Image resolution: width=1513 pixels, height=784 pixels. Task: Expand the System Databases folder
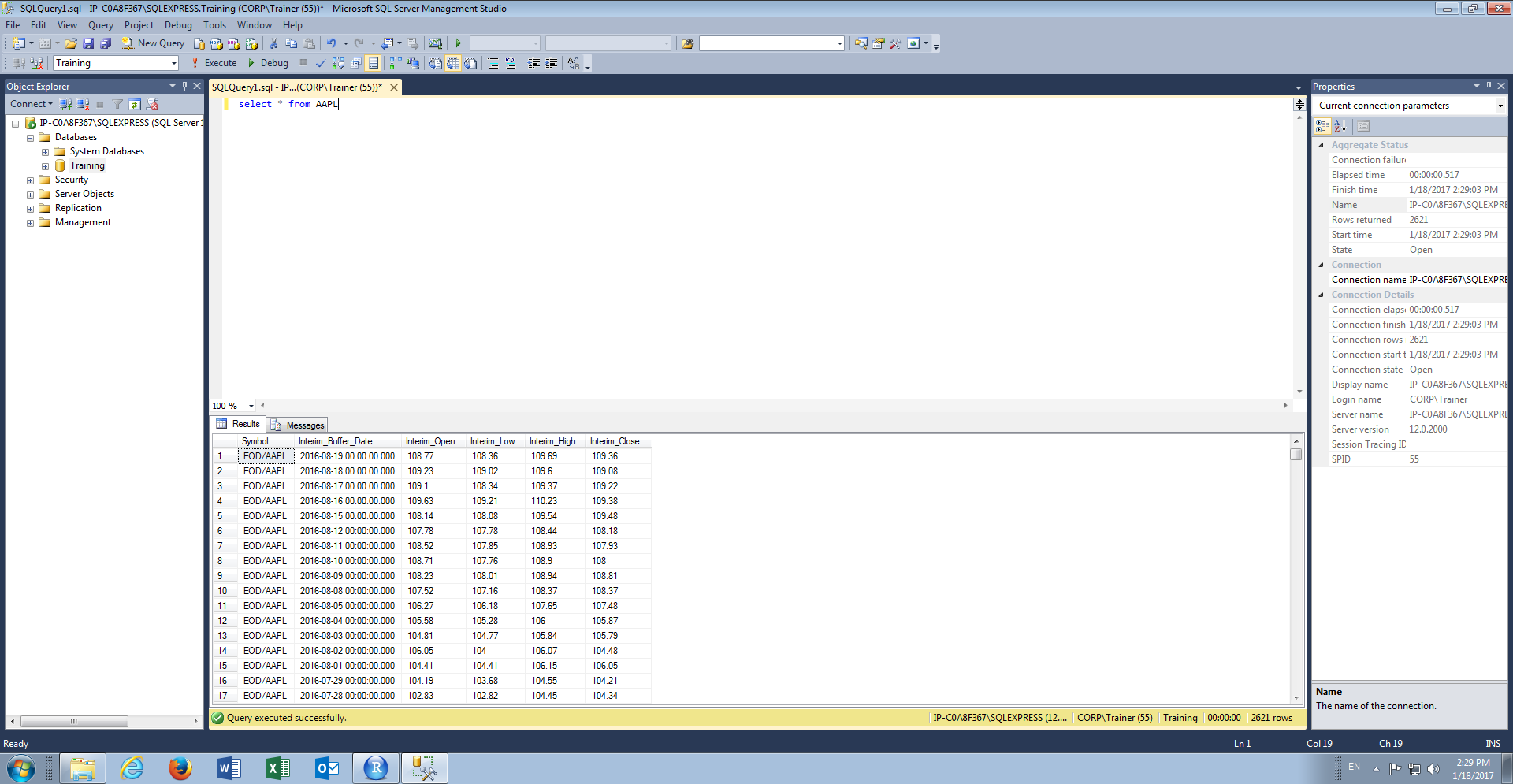[x=45, y=152]
